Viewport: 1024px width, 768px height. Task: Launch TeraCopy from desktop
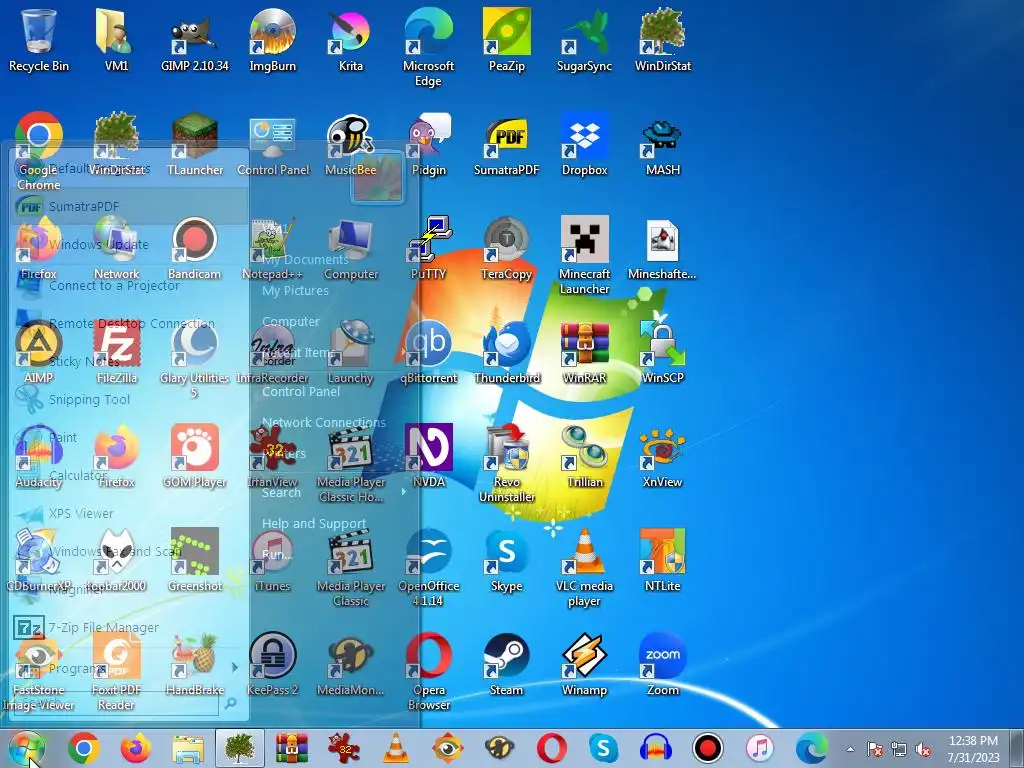[x=507, y=248]
